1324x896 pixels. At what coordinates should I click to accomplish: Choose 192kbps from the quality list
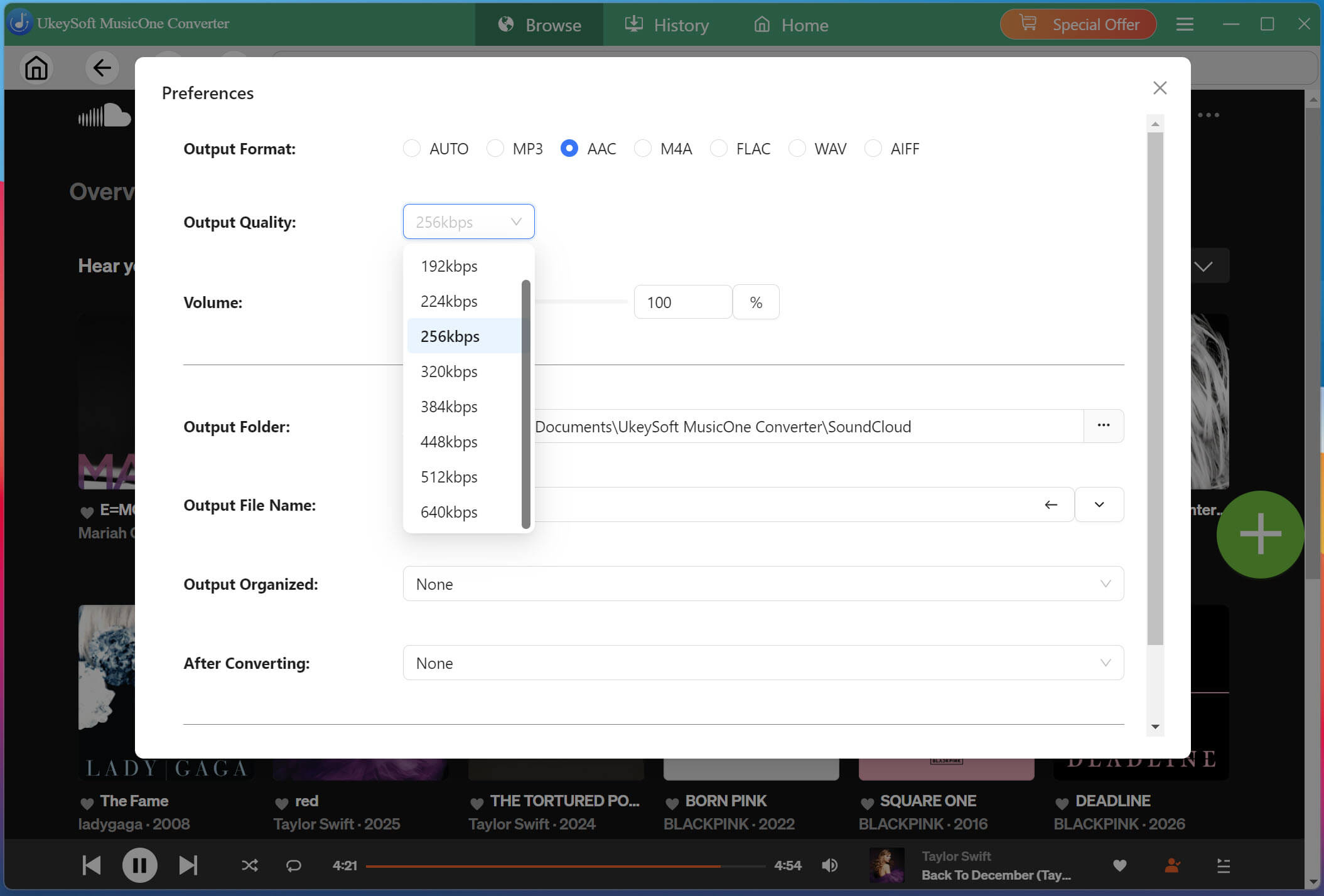point(464,266)
